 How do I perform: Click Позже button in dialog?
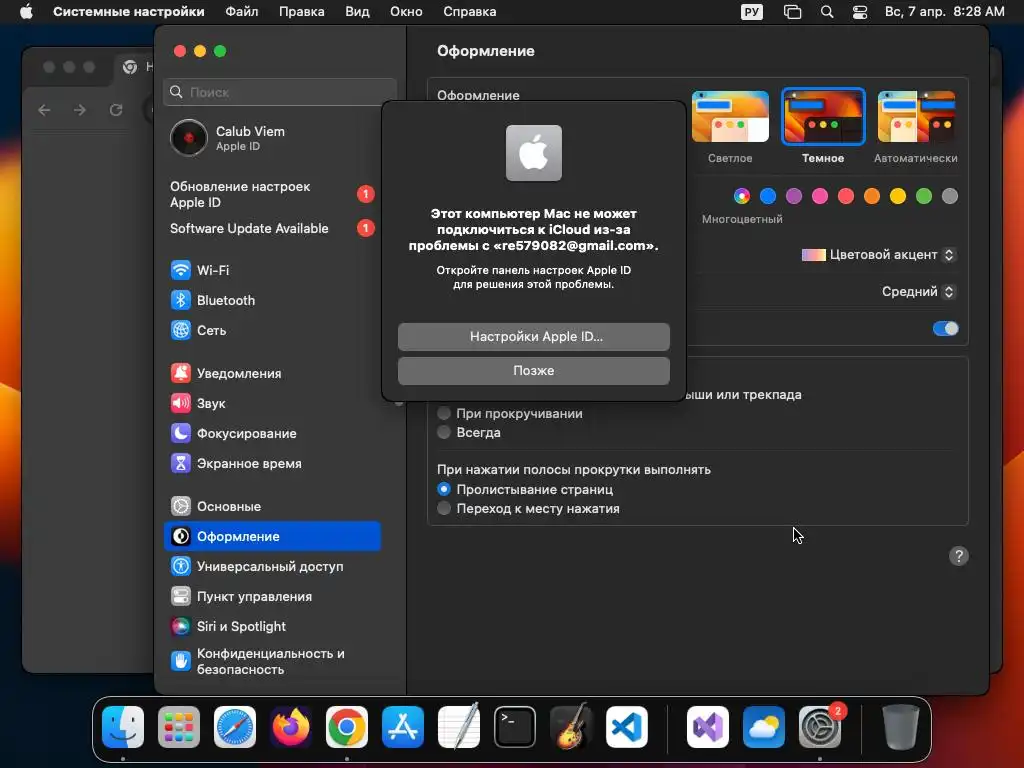coord(534,370)
